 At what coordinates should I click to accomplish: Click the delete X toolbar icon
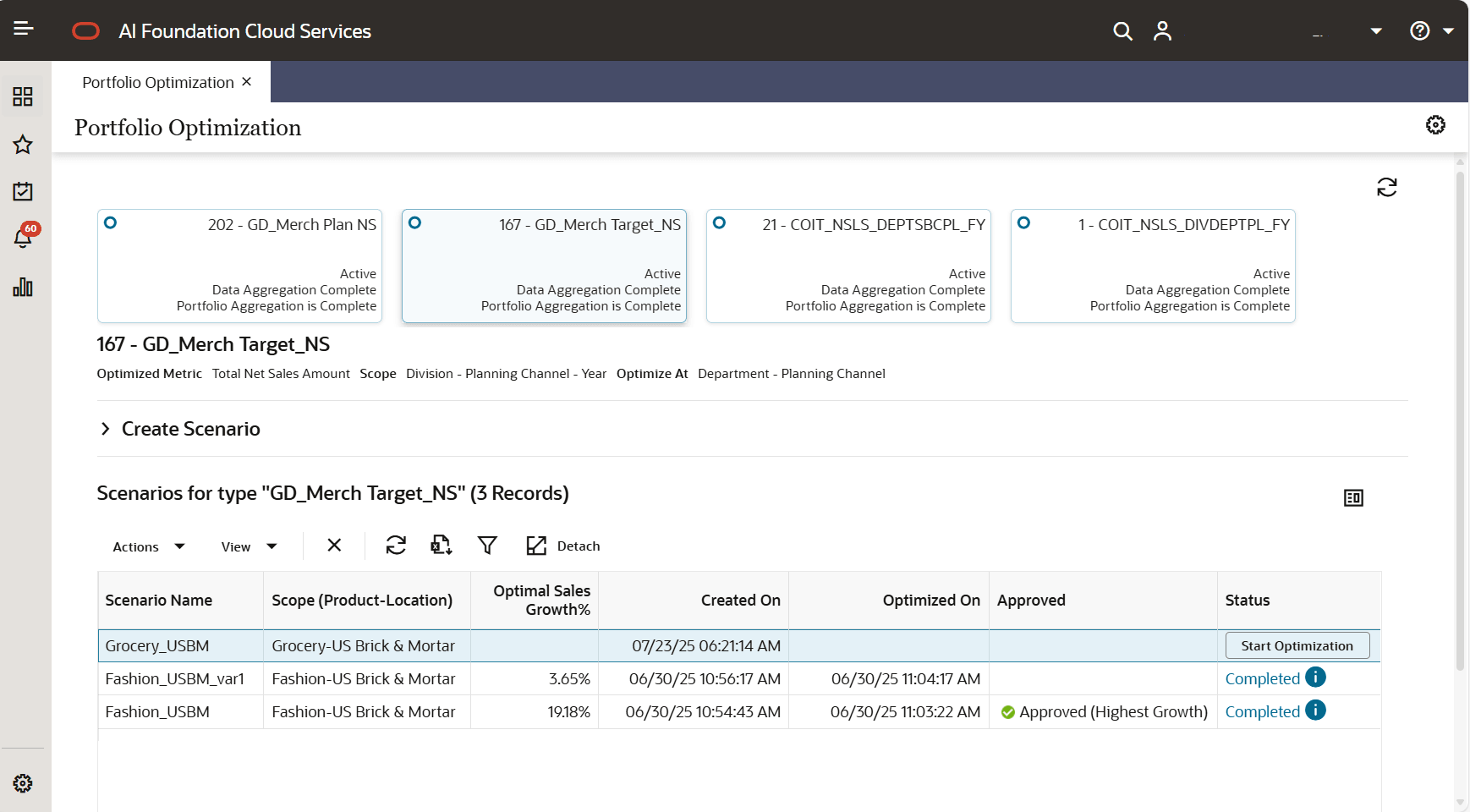(334, 546)
